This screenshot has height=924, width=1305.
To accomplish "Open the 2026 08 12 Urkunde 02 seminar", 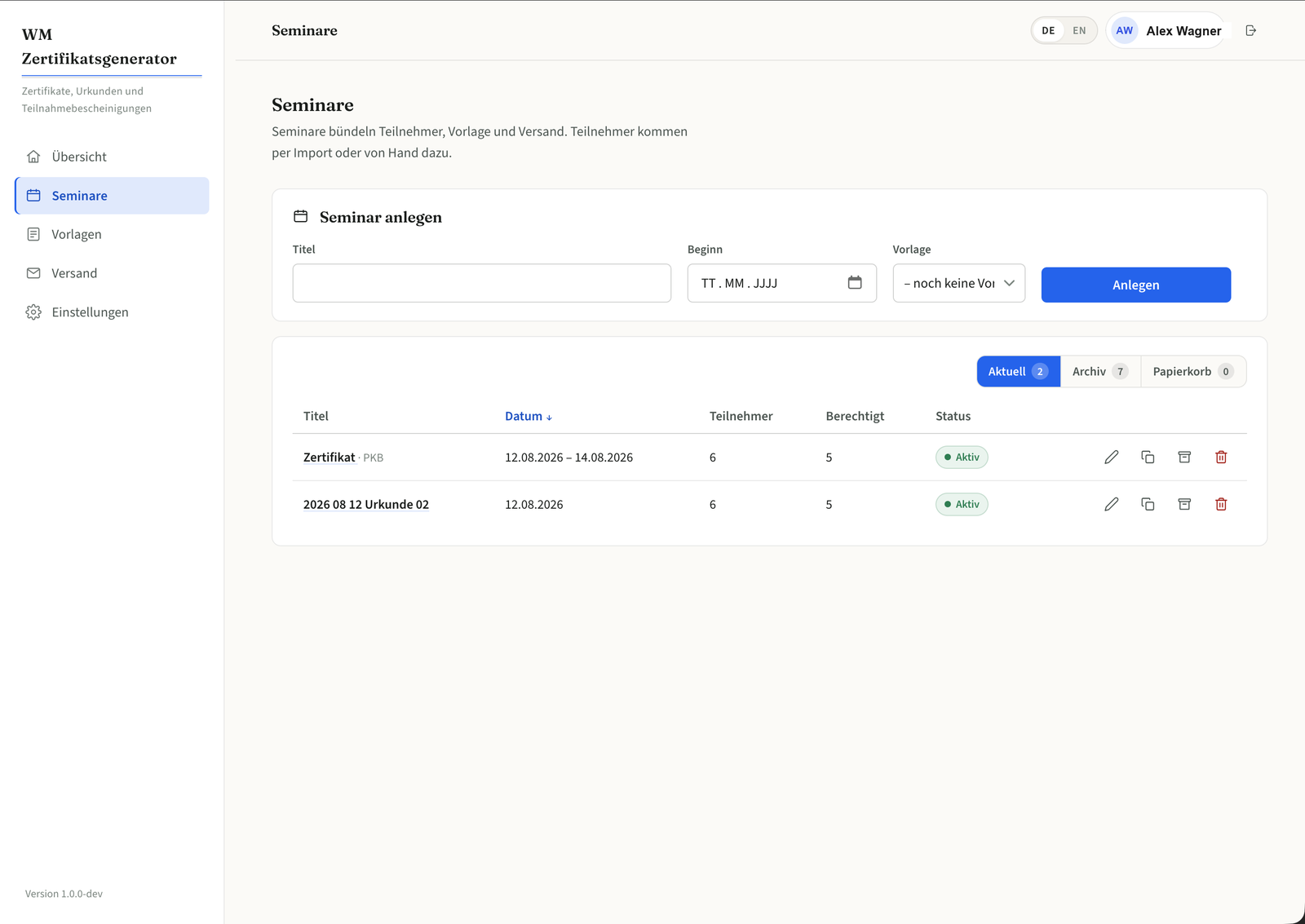I will coord(366,505).
